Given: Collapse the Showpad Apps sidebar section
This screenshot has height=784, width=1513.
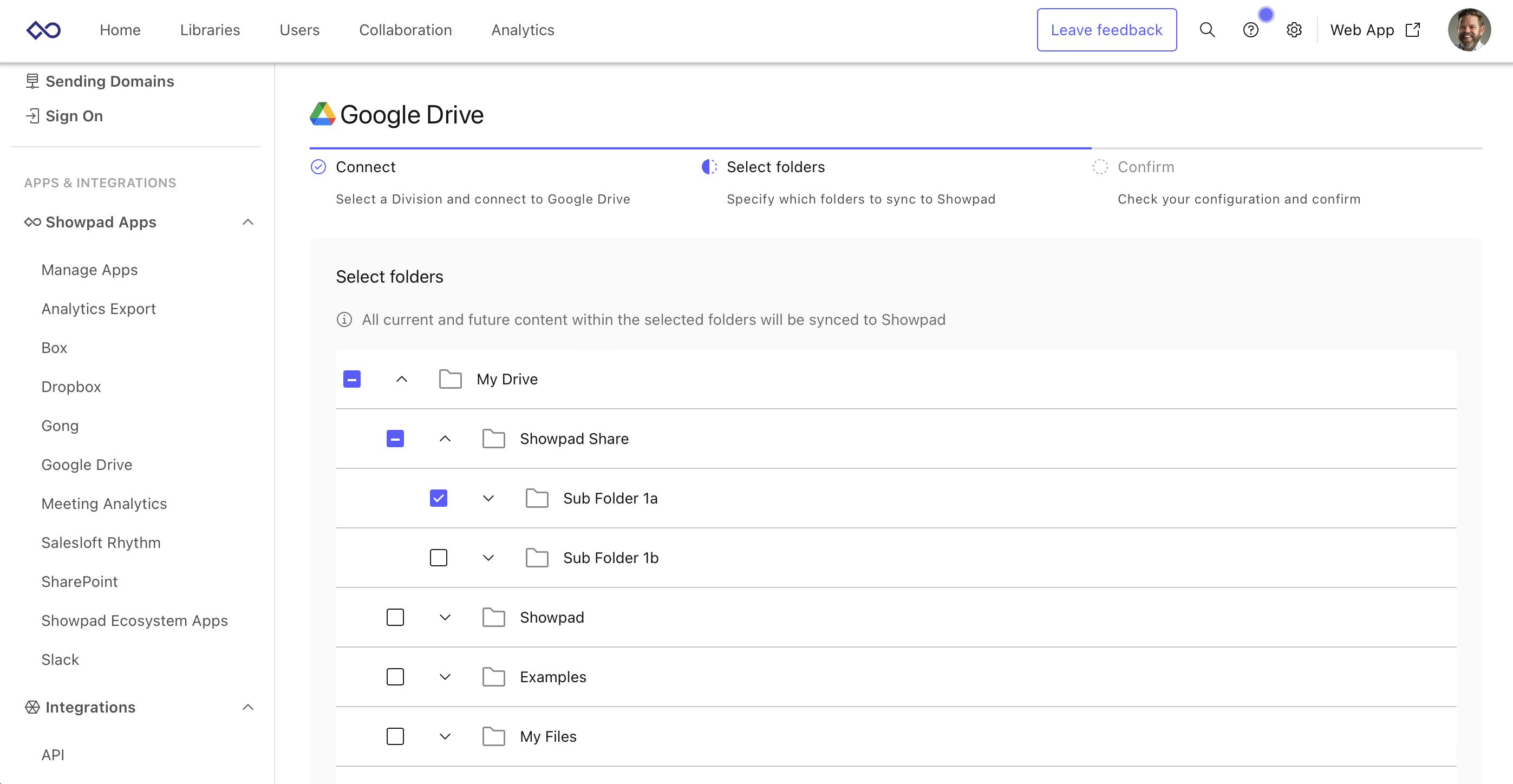Looking at the screenshot, I should [x=248, y=222].
